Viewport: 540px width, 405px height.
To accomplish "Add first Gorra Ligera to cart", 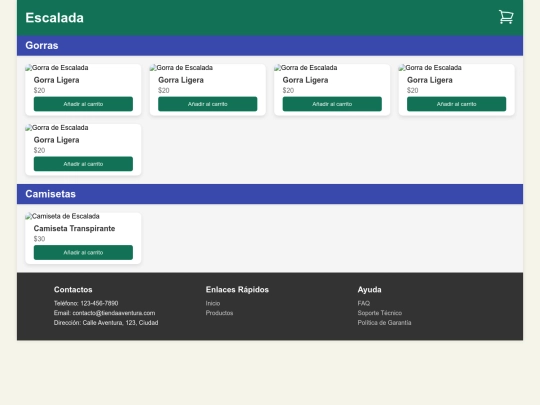I will pos(83,104).
